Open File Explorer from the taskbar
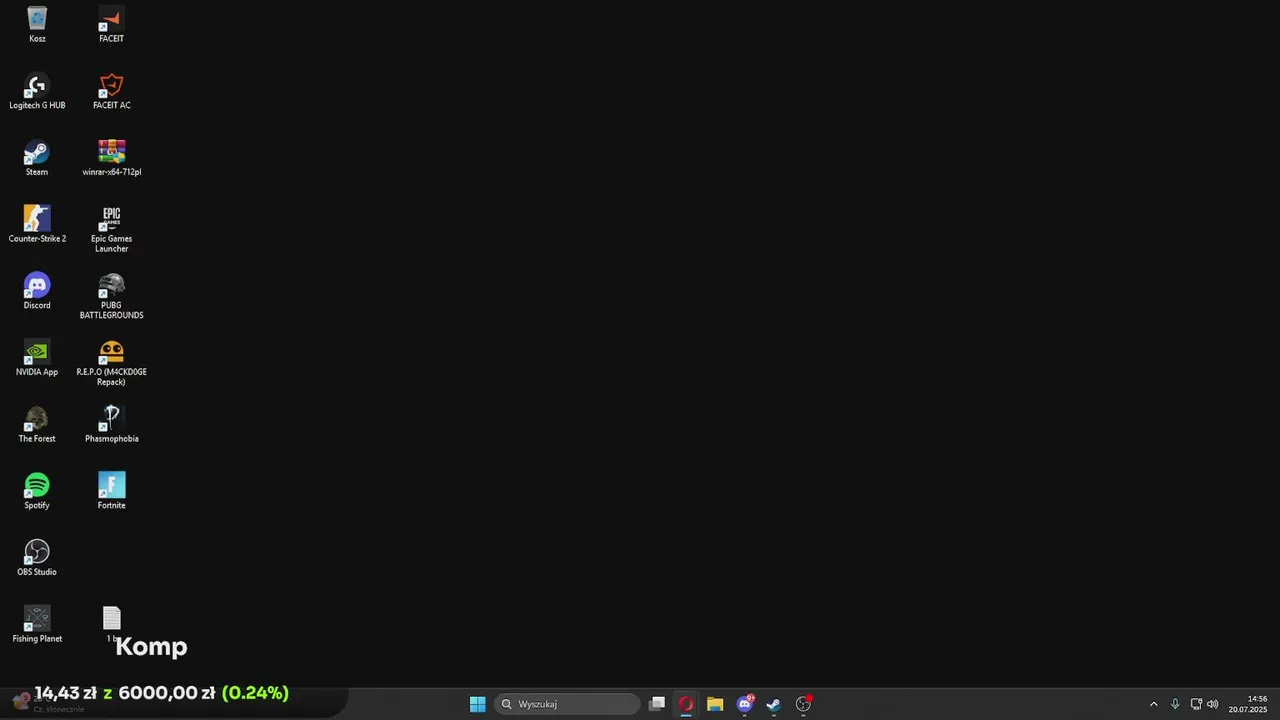The height and width of the screenshot is (720, 1280). click(715, 704)
